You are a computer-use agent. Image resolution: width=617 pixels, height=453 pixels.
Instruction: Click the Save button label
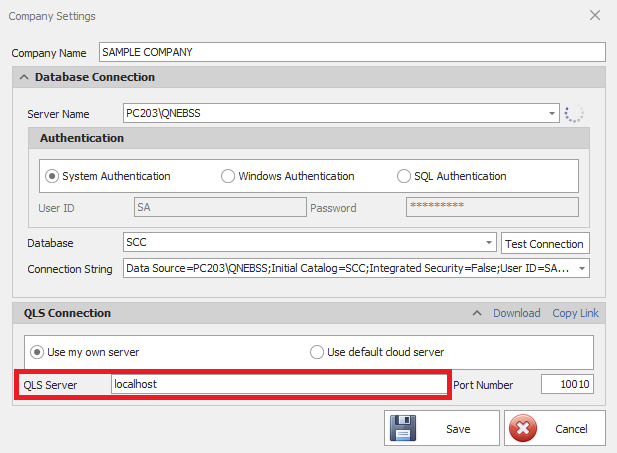click(x=458, y=429)
